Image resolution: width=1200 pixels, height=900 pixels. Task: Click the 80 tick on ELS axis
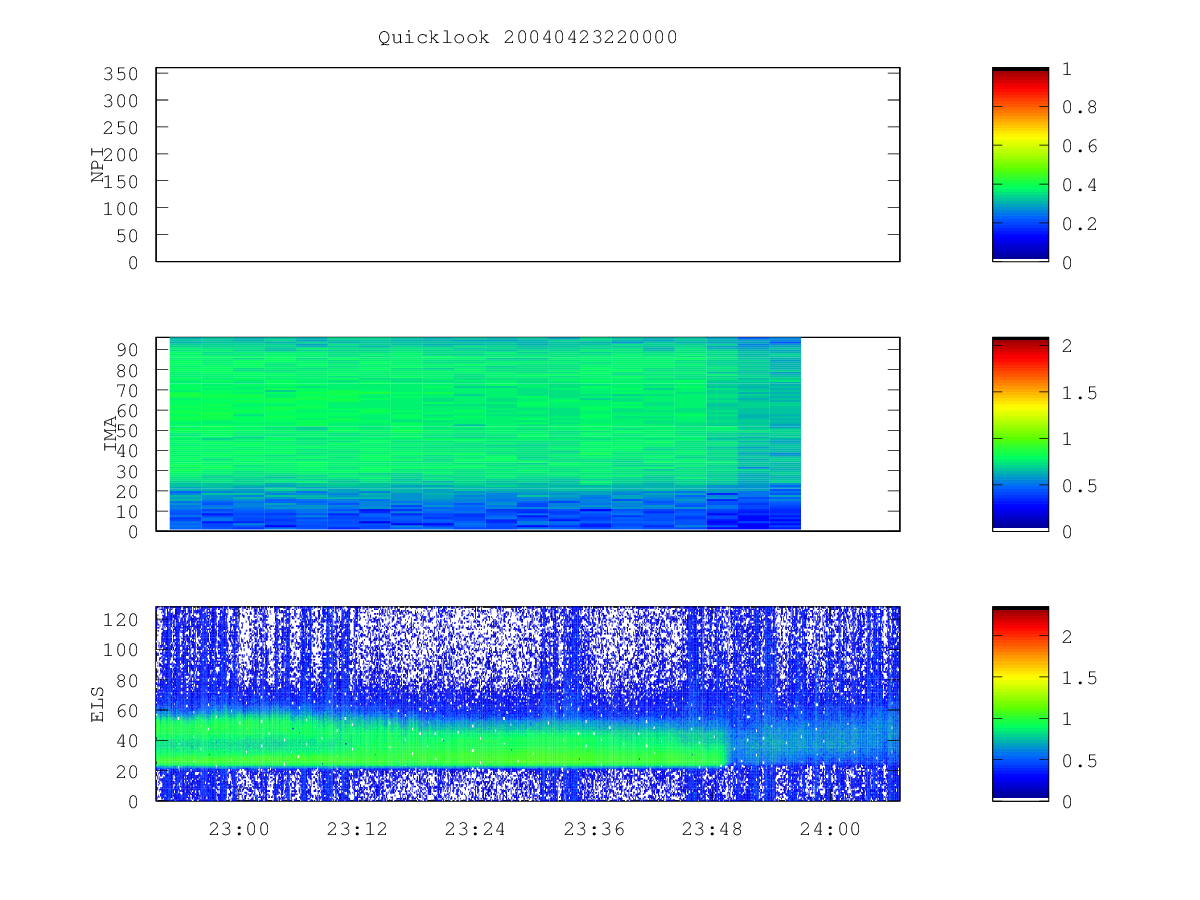pos(127,680)
